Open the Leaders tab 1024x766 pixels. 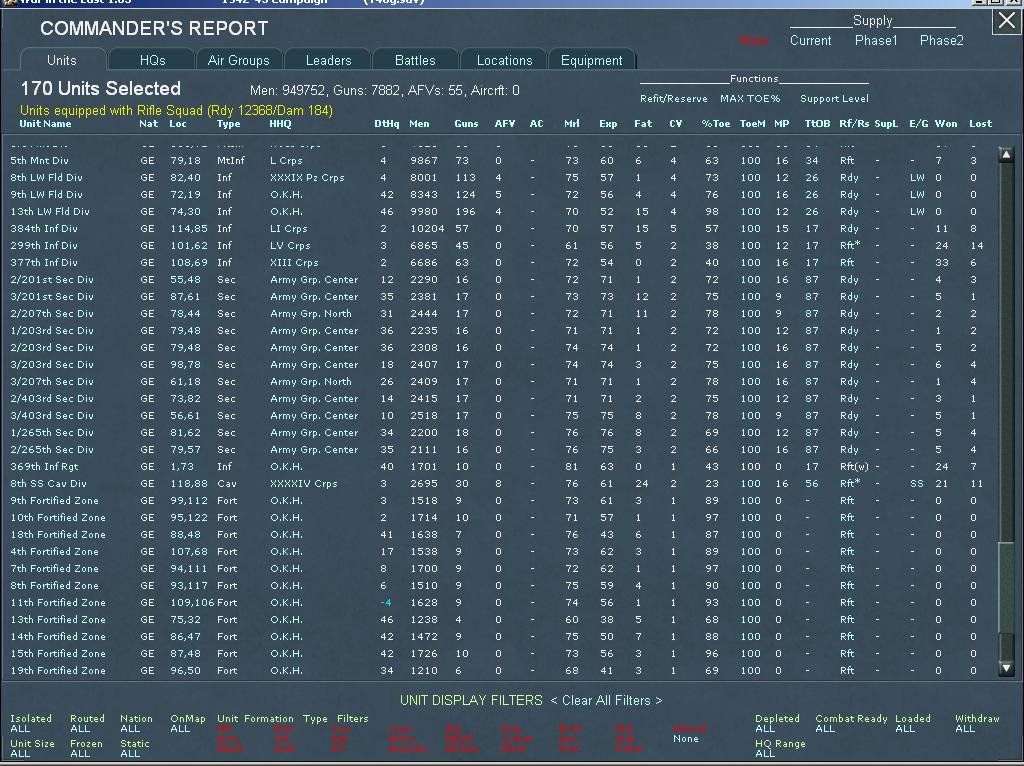click(x=328, y=60)
